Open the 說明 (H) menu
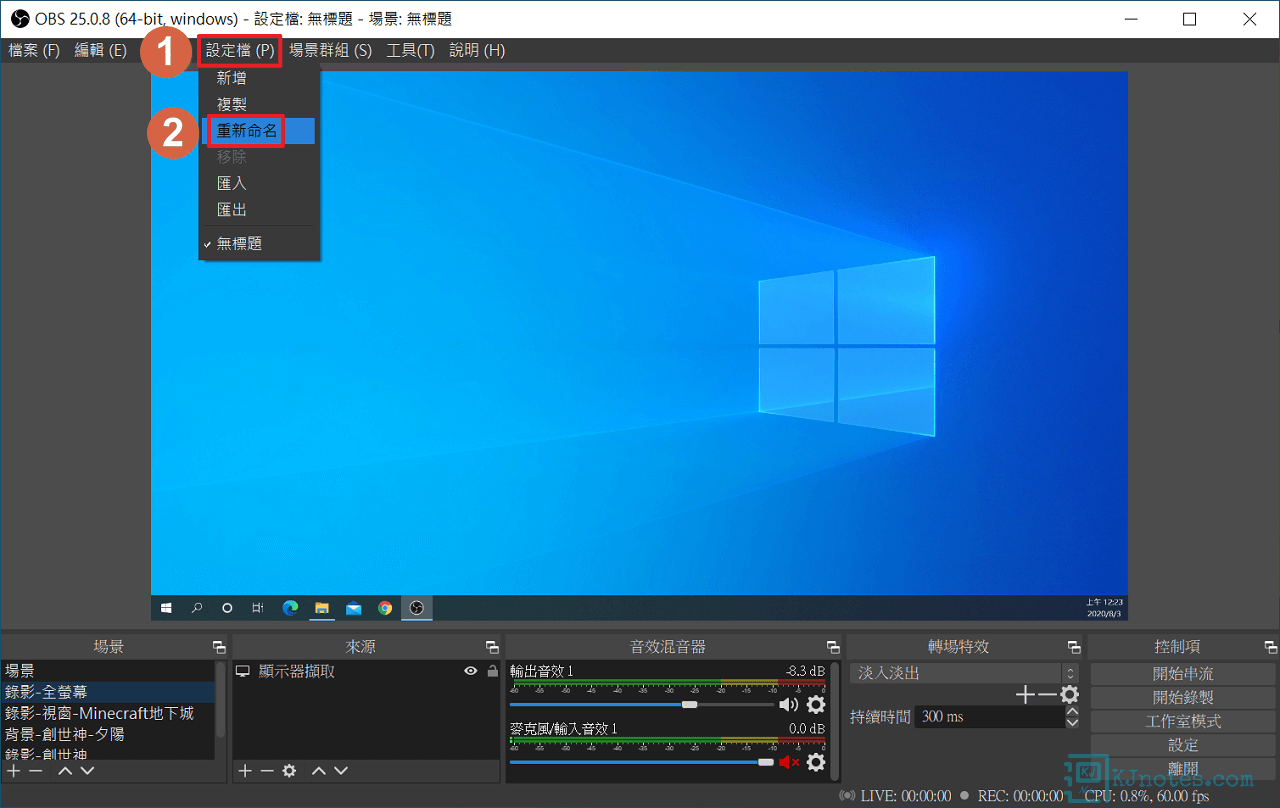Viewport: 1280px width, 808px height. tap(477, 50)
